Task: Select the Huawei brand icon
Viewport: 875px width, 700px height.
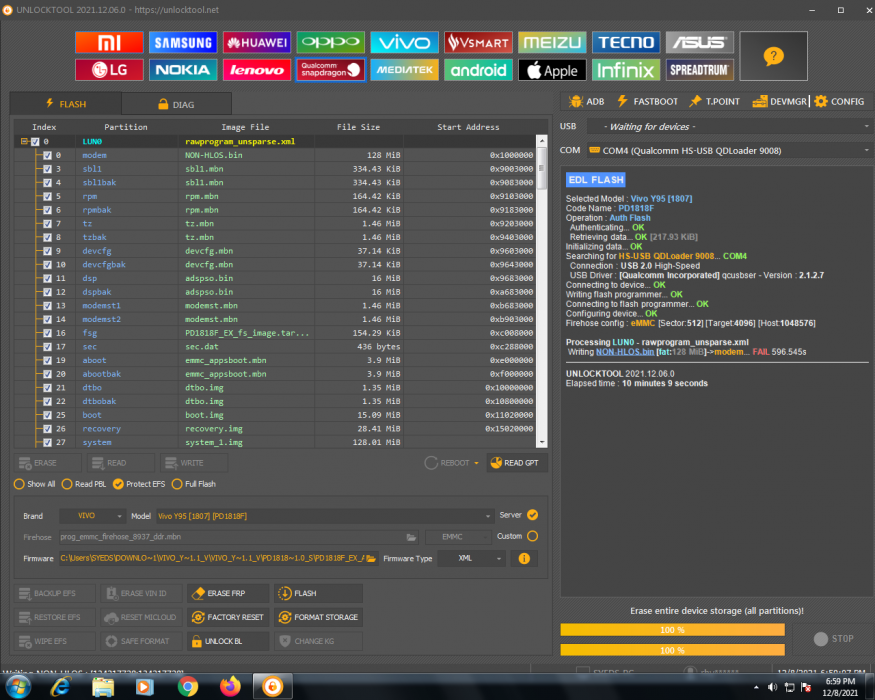Action: tap(257, 42)
